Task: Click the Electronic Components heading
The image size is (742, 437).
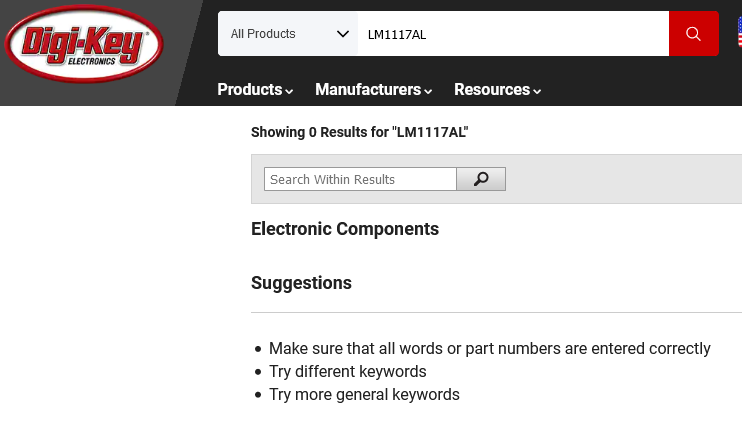Action: point(345,229)
